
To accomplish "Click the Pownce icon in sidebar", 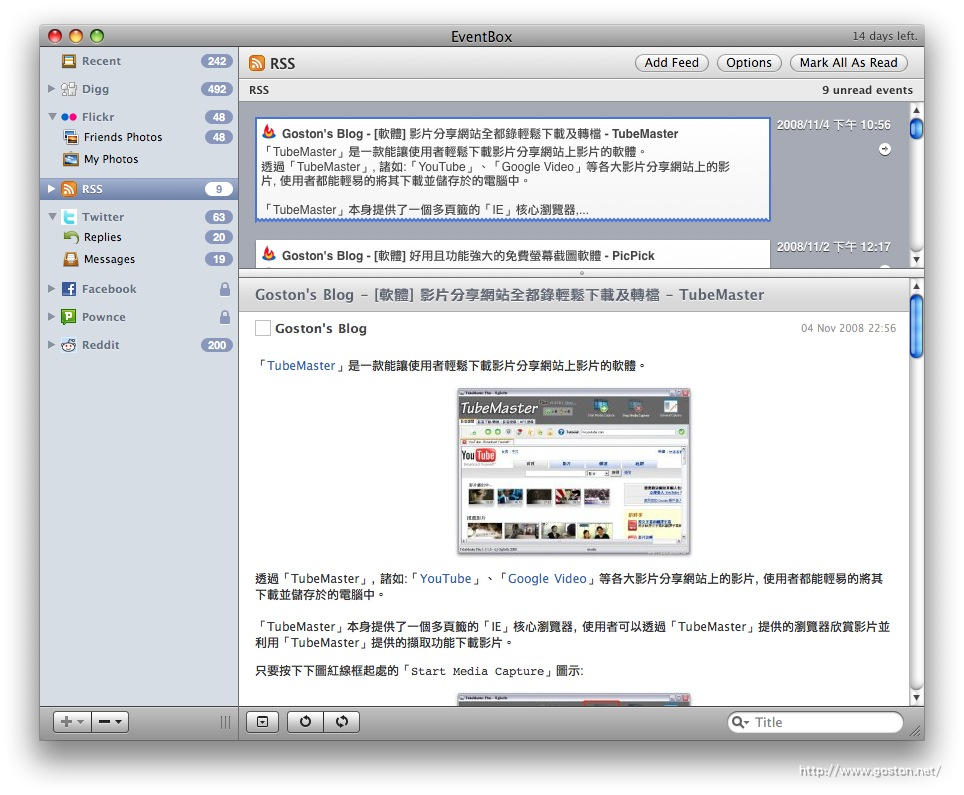I will pyautogui.click(x=69, y=317).
